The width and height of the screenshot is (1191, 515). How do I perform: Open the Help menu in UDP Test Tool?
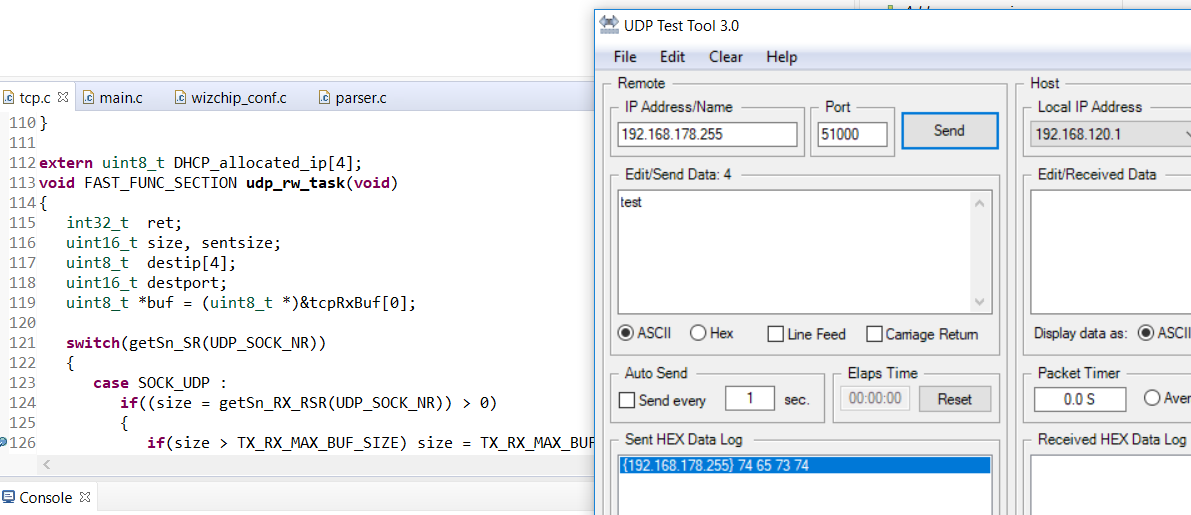pos(782,57)
